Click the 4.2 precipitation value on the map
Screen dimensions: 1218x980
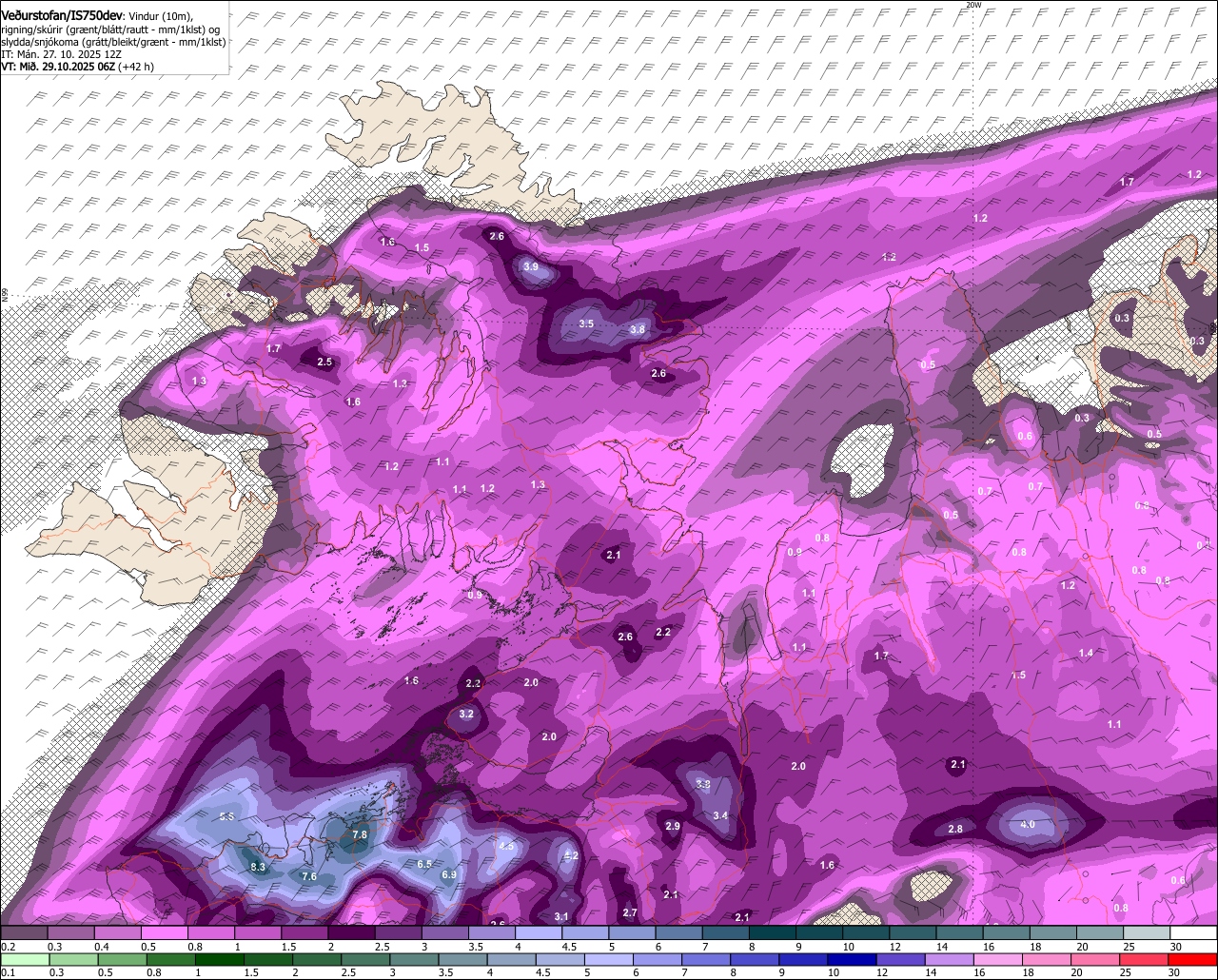pyautogui.click(x=572, y=856)
